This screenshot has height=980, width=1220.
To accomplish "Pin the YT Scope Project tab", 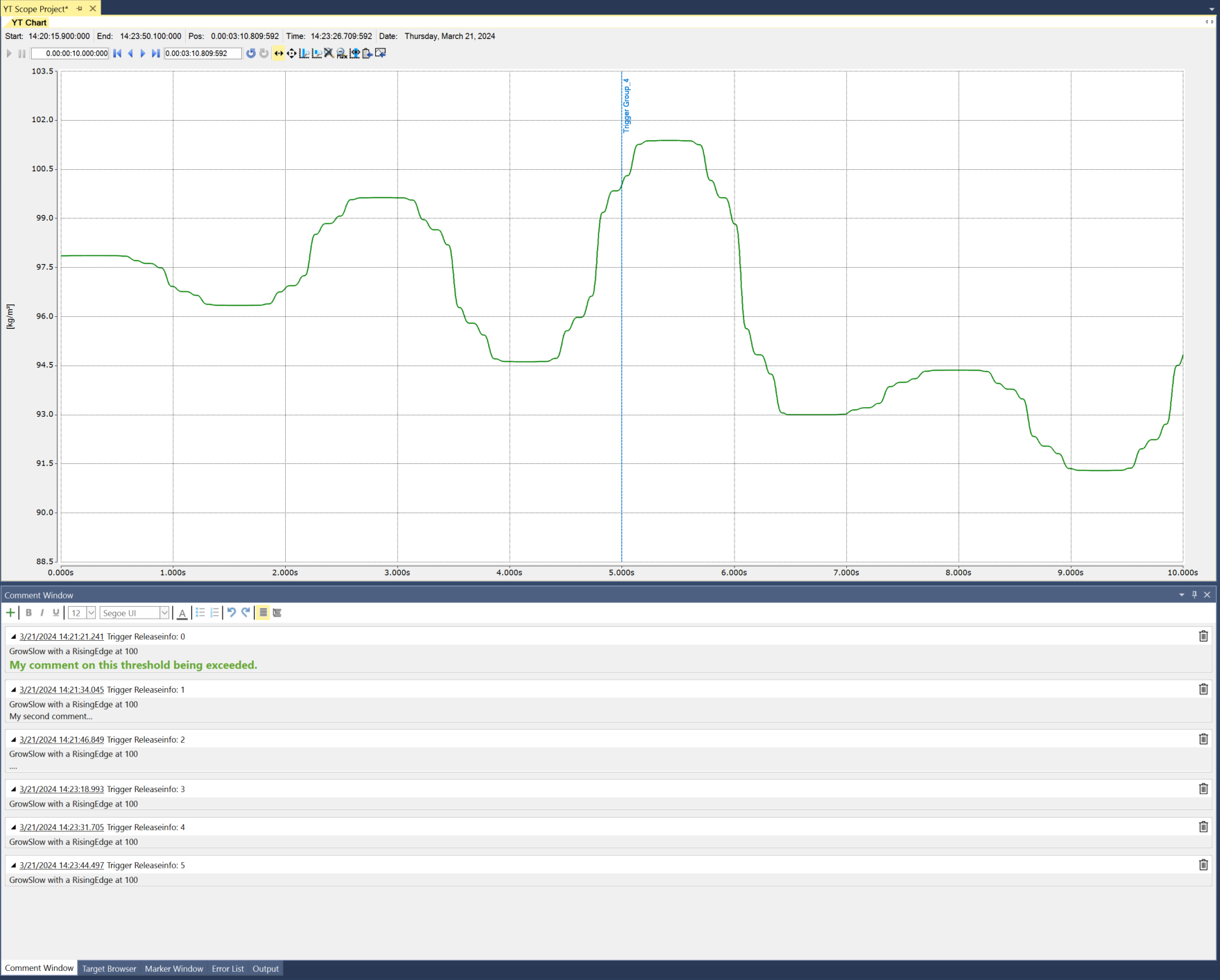I will 79,9.
